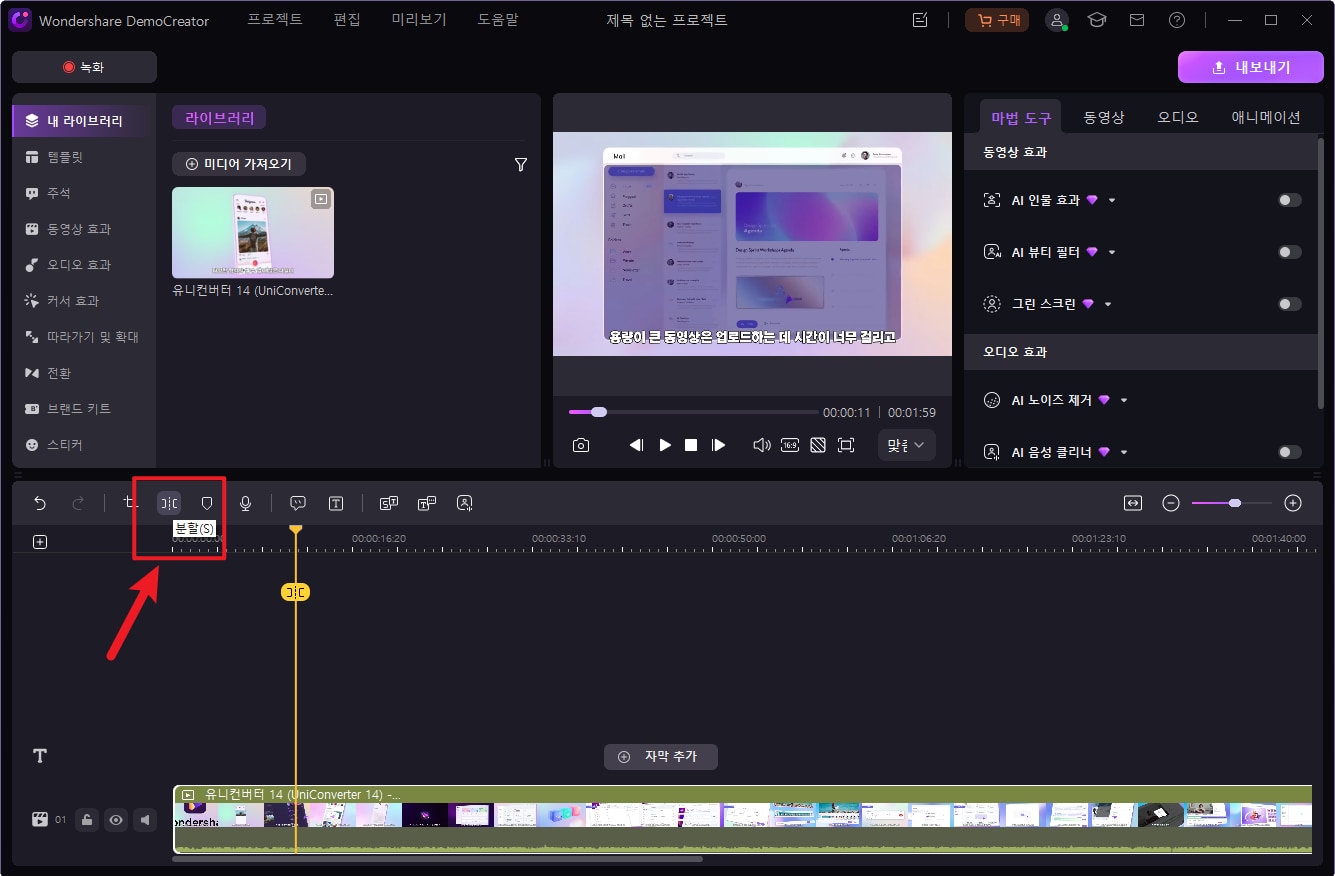Click the striped crop preview icon
1335x876 pixels.
coord(818,445)
